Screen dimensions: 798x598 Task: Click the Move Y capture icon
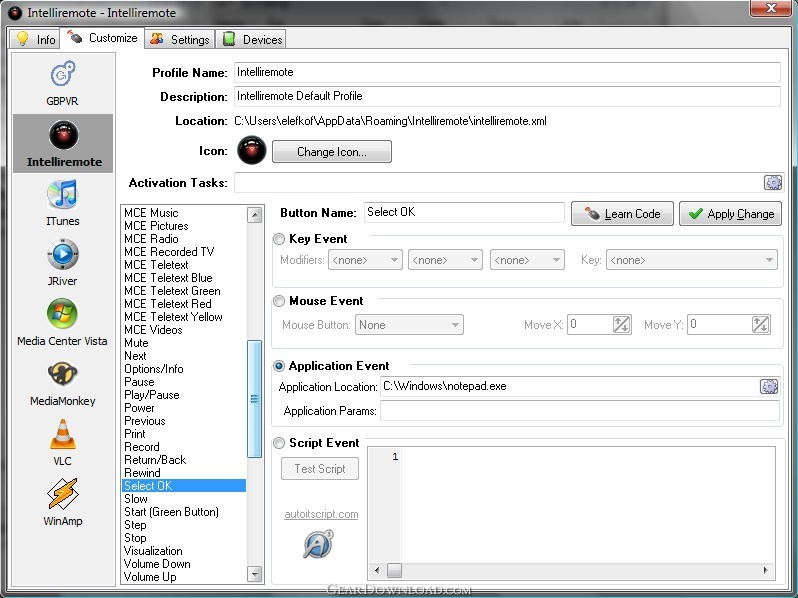pyautogui.click(x=760, y=325)
